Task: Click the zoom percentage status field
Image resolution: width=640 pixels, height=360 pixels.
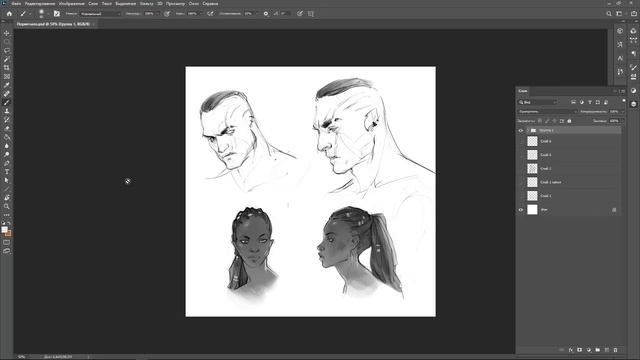Action: tap(22, 357)
